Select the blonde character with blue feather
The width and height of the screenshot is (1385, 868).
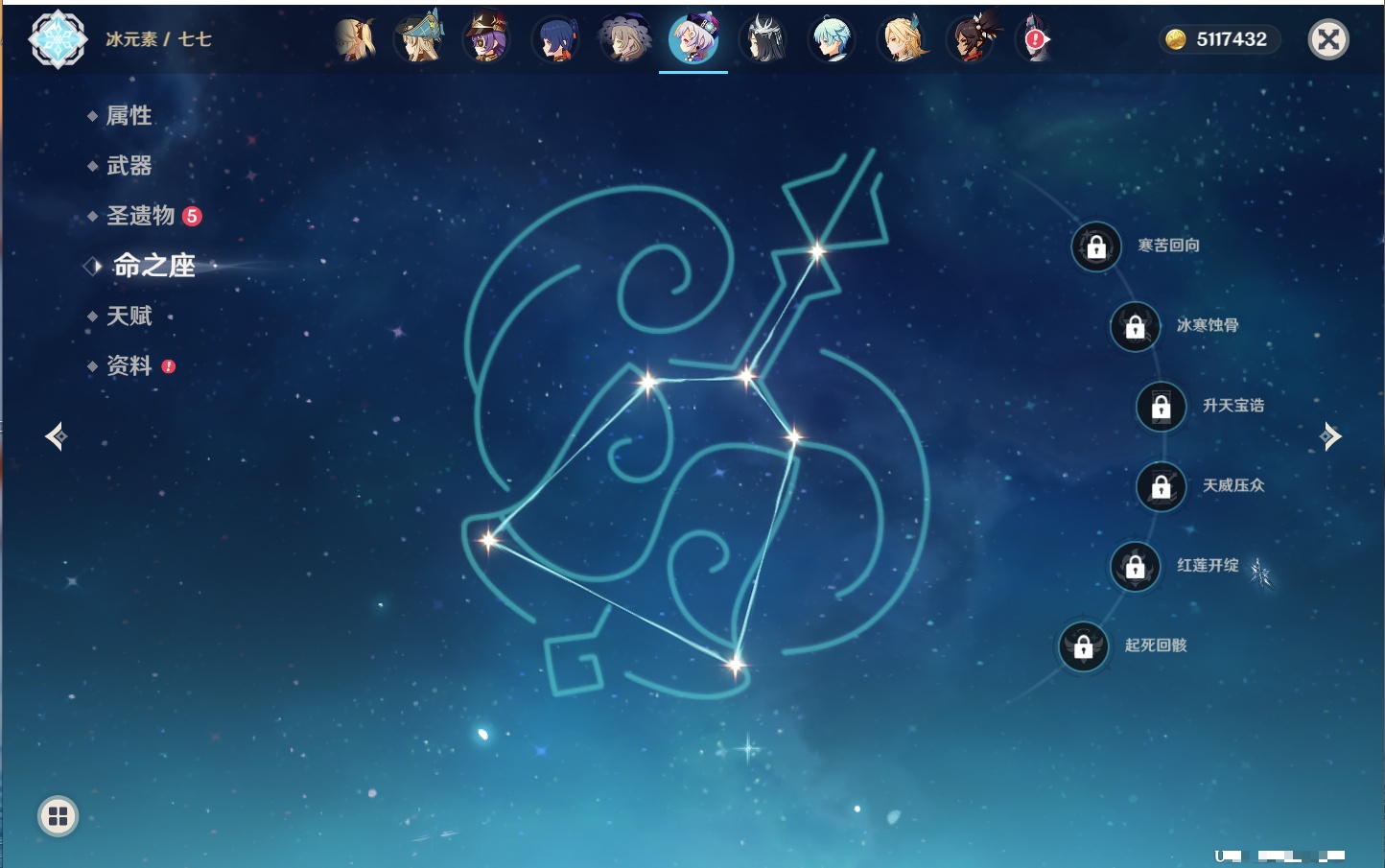(x=903, y=39)
